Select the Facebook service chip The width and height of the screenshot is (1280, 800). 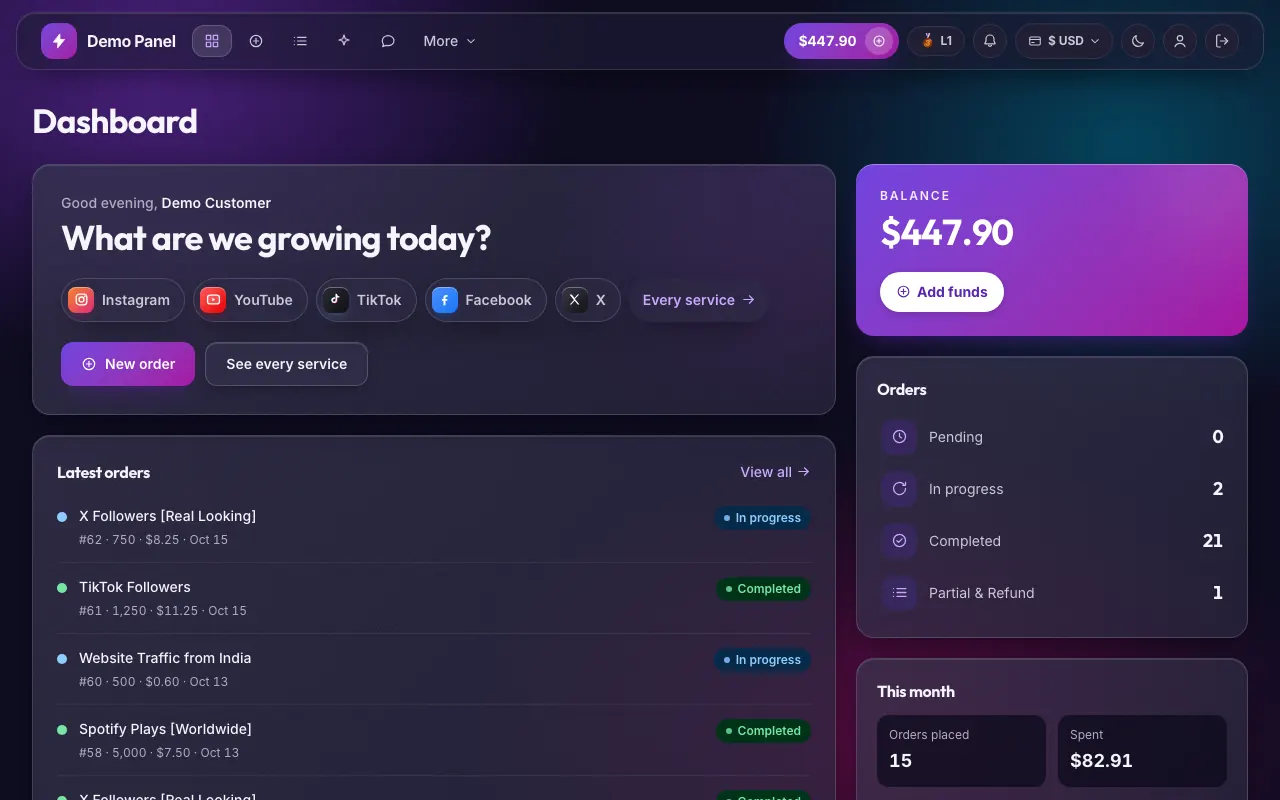(486, 300)
